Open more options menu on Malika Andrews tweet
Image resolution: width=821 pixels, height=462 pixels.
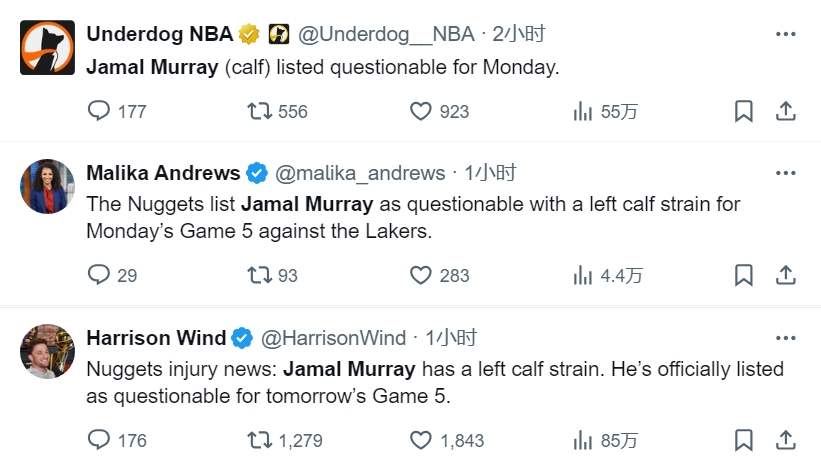785,173
